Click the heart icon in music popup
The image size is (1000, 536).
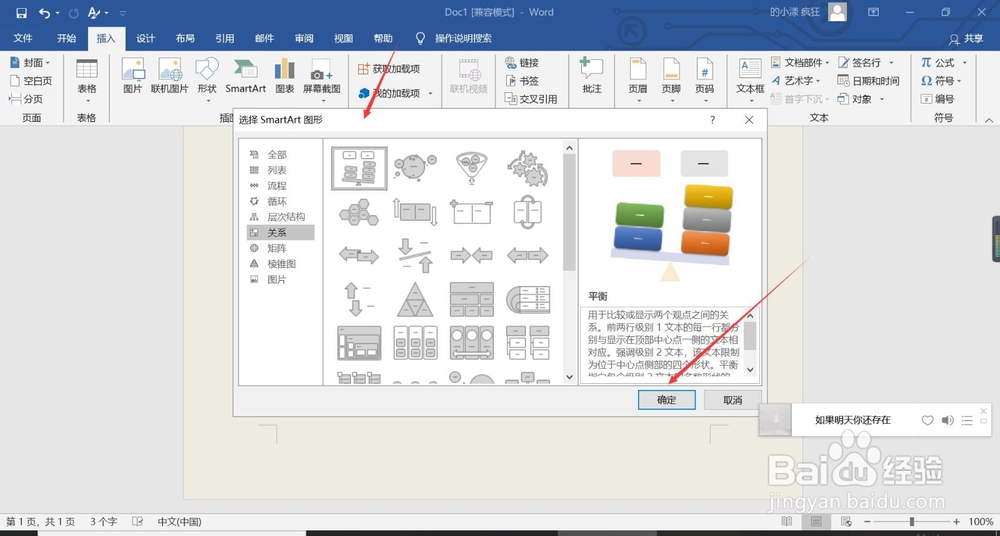927,420
